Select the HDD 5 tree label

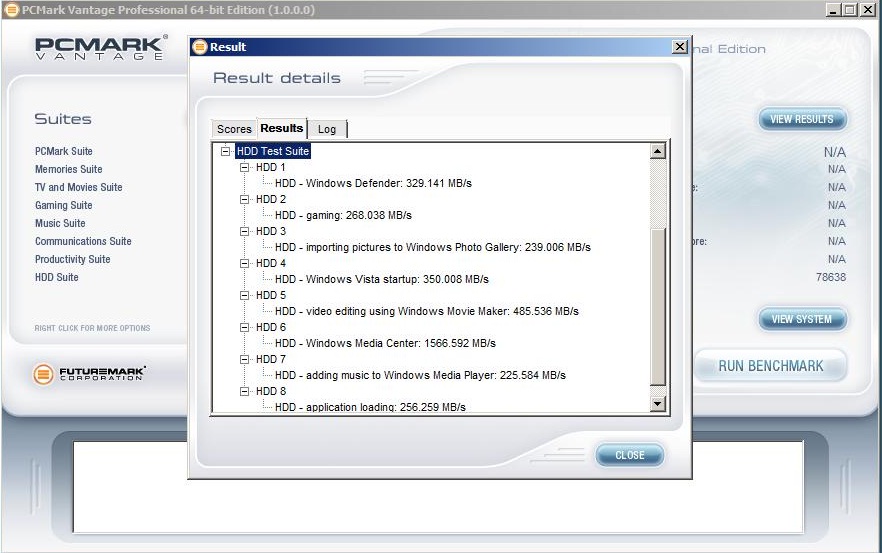tap(271, 296)
